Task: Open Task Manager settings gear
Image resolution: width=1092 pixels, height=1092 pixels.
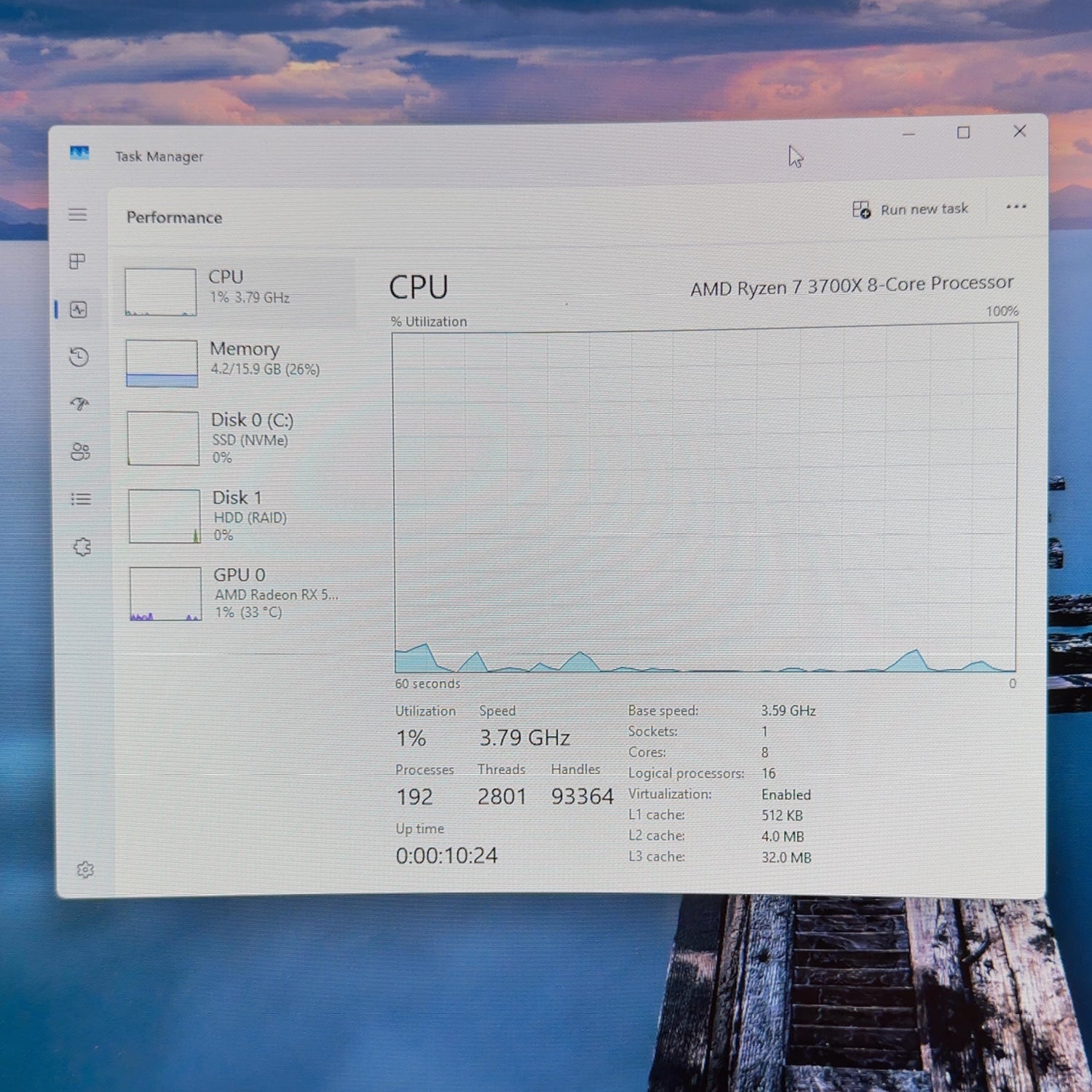Action: point(85,870)
